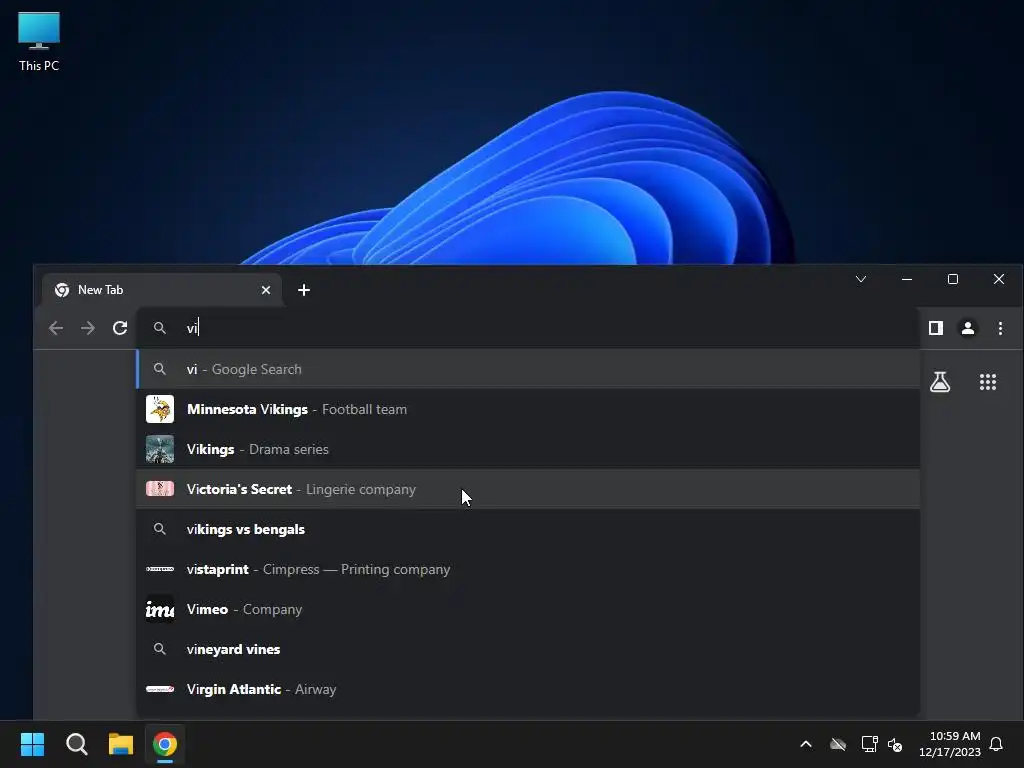The height and width of the screenshot is (768, 1024).
Task: Open This PC desktop icon
Action: tap(39, 40)
